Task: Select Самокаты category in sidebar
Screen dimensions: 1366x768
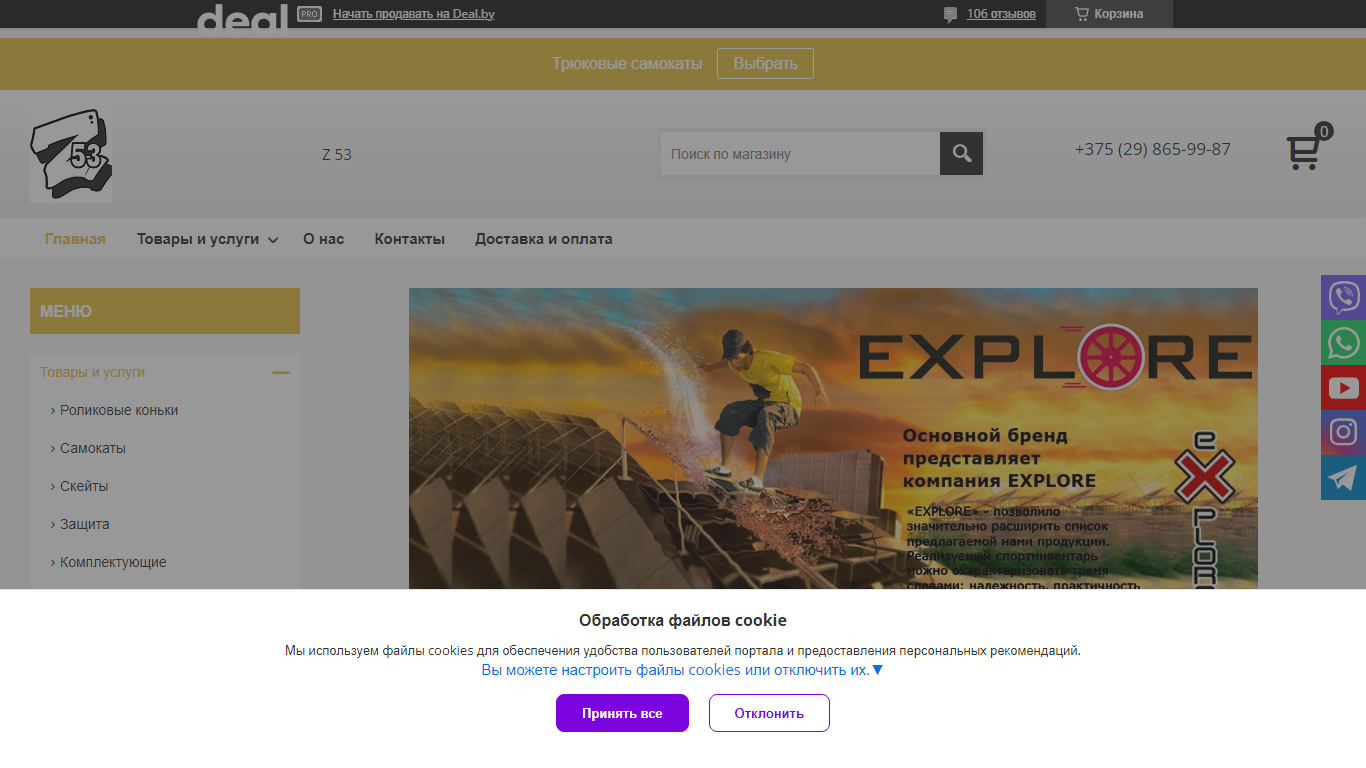Action: (93, 448)
